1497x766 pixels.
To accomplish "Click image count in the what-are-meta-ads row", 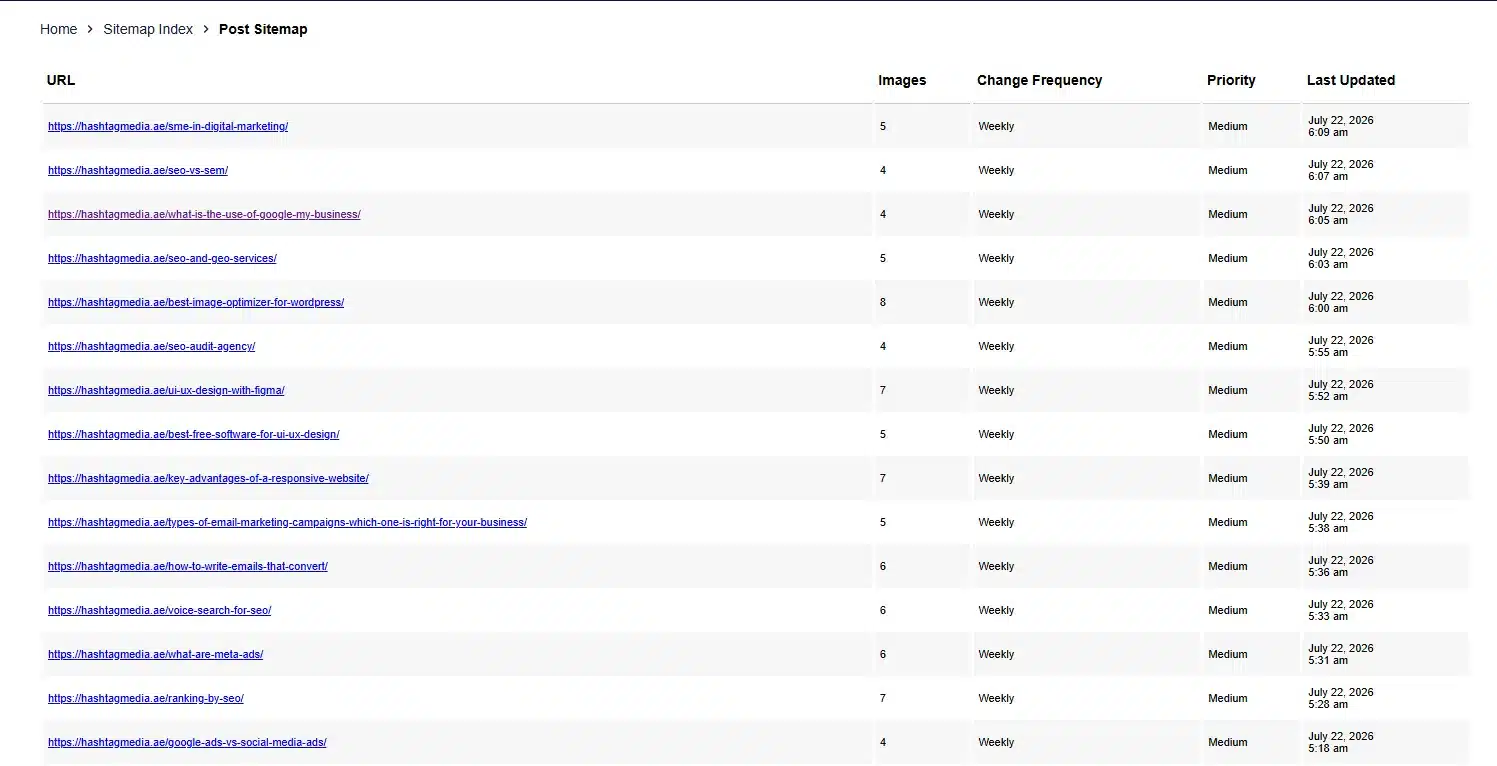I will [883, 654].
